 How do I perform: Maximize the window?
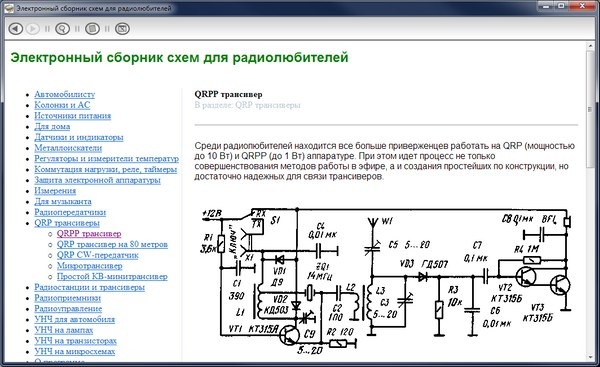(x=562, y=6)
